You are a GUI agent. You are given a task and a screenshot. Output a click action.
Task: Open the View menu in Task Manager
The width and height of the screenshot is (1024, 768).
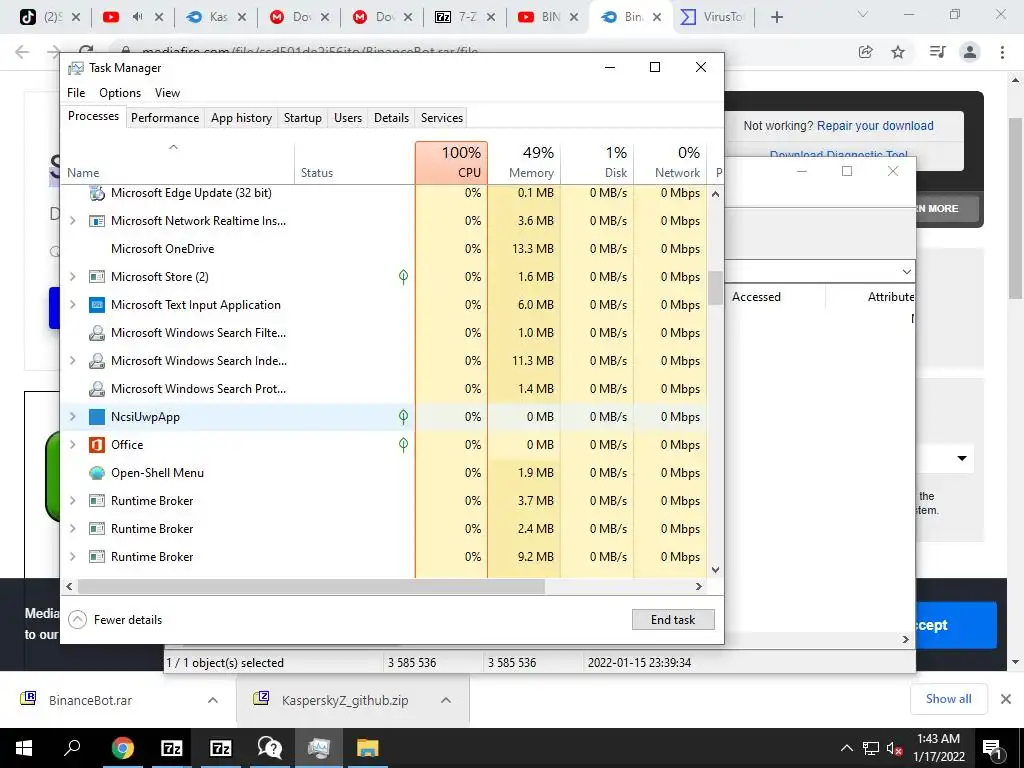(x=167, y=93)
